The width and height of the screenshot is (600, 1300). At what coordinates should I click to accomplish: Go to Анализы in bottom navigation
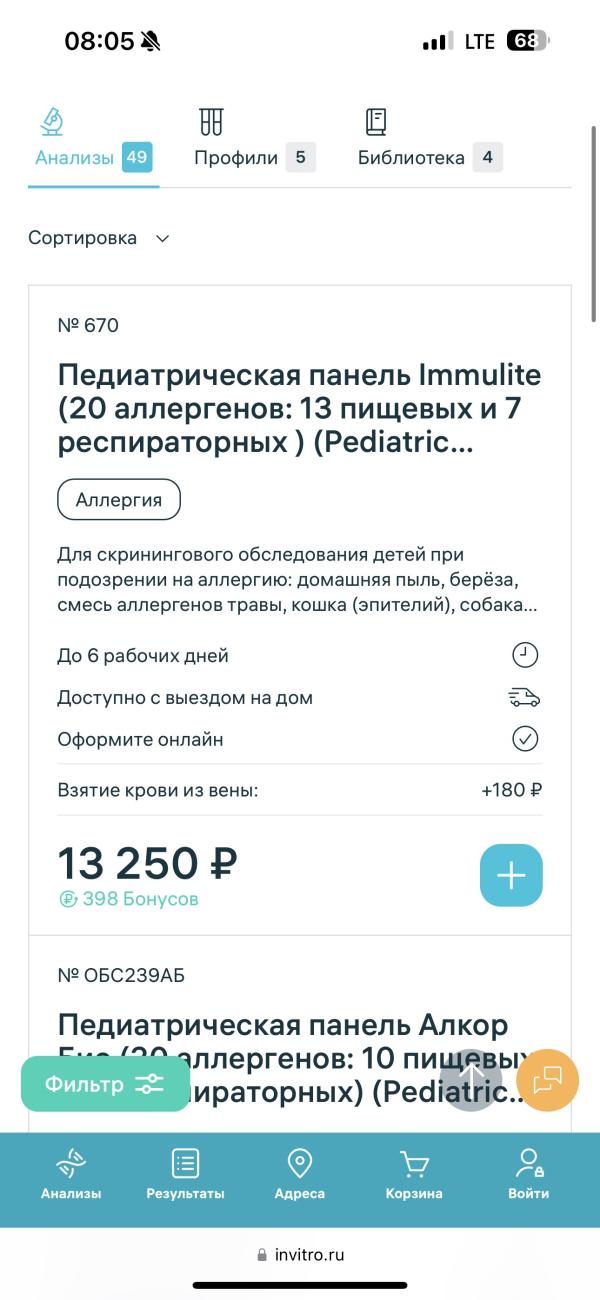click(71, 1175)
